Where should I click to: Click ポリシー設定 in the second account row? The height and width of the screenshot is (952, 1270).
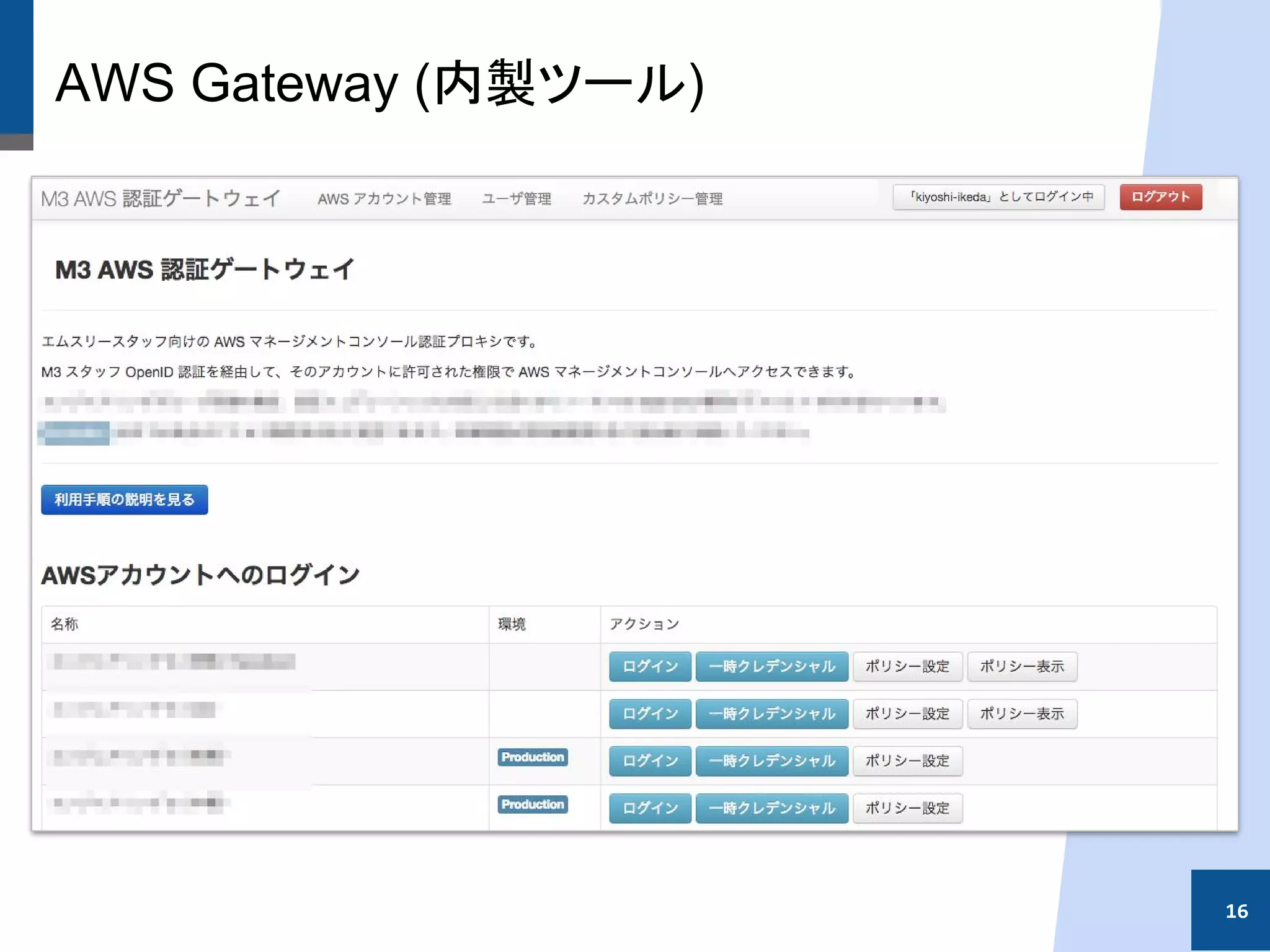[907, 714]
